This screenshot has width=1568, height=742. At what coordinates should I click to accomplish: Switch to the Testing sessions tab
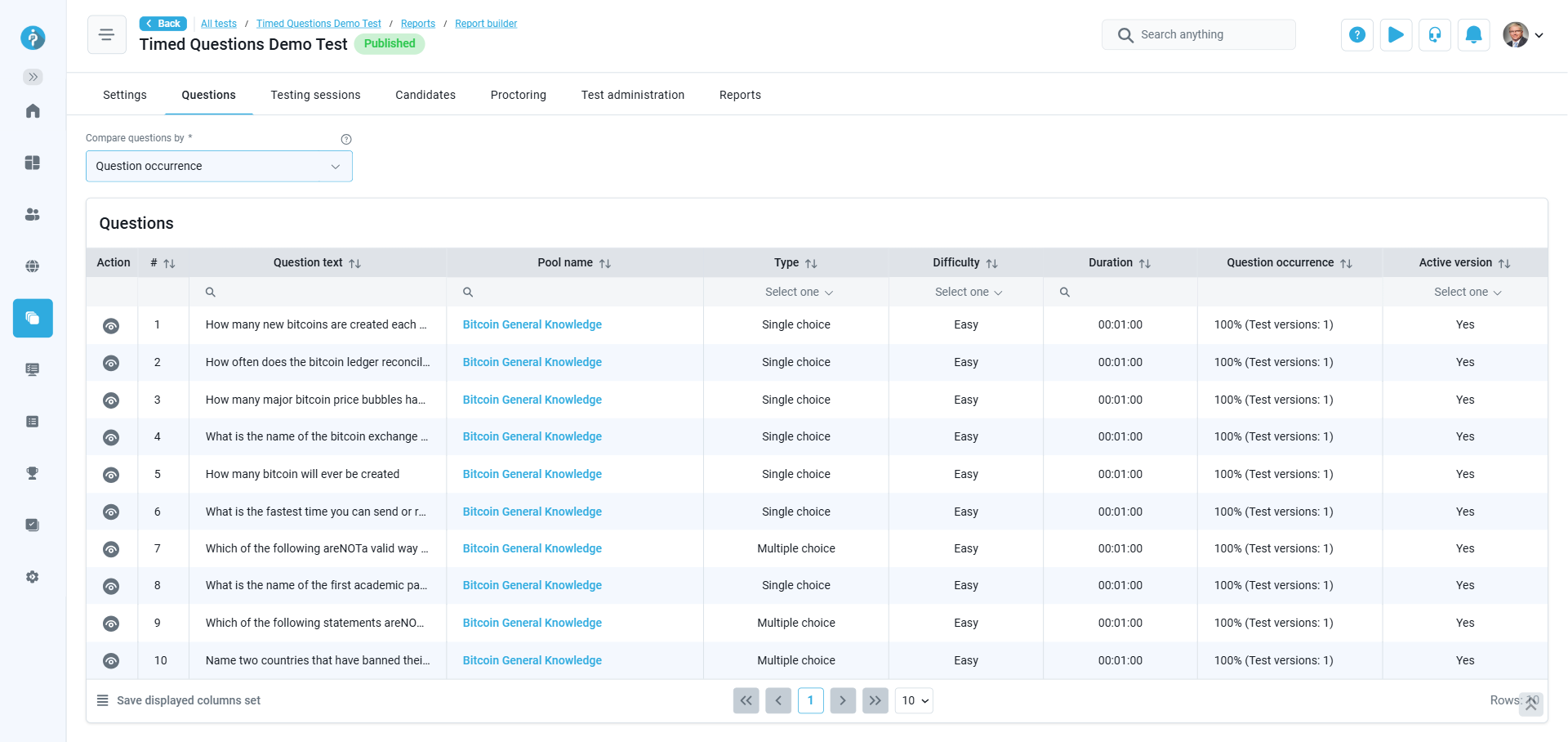pos(315,95)
